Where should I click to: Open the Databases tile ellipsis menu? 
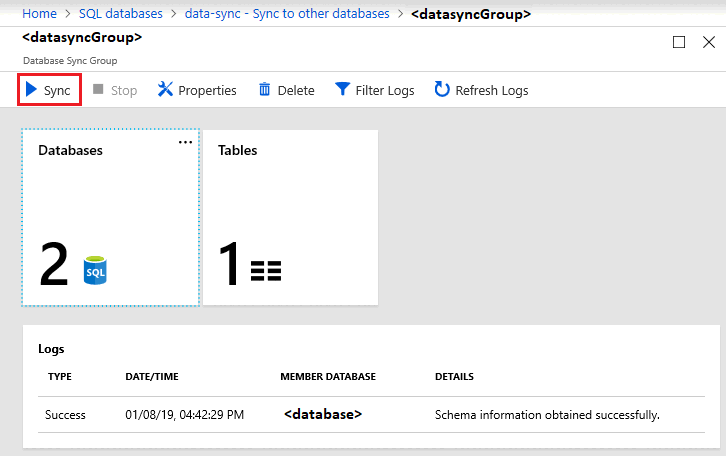(x=185, y=143)
